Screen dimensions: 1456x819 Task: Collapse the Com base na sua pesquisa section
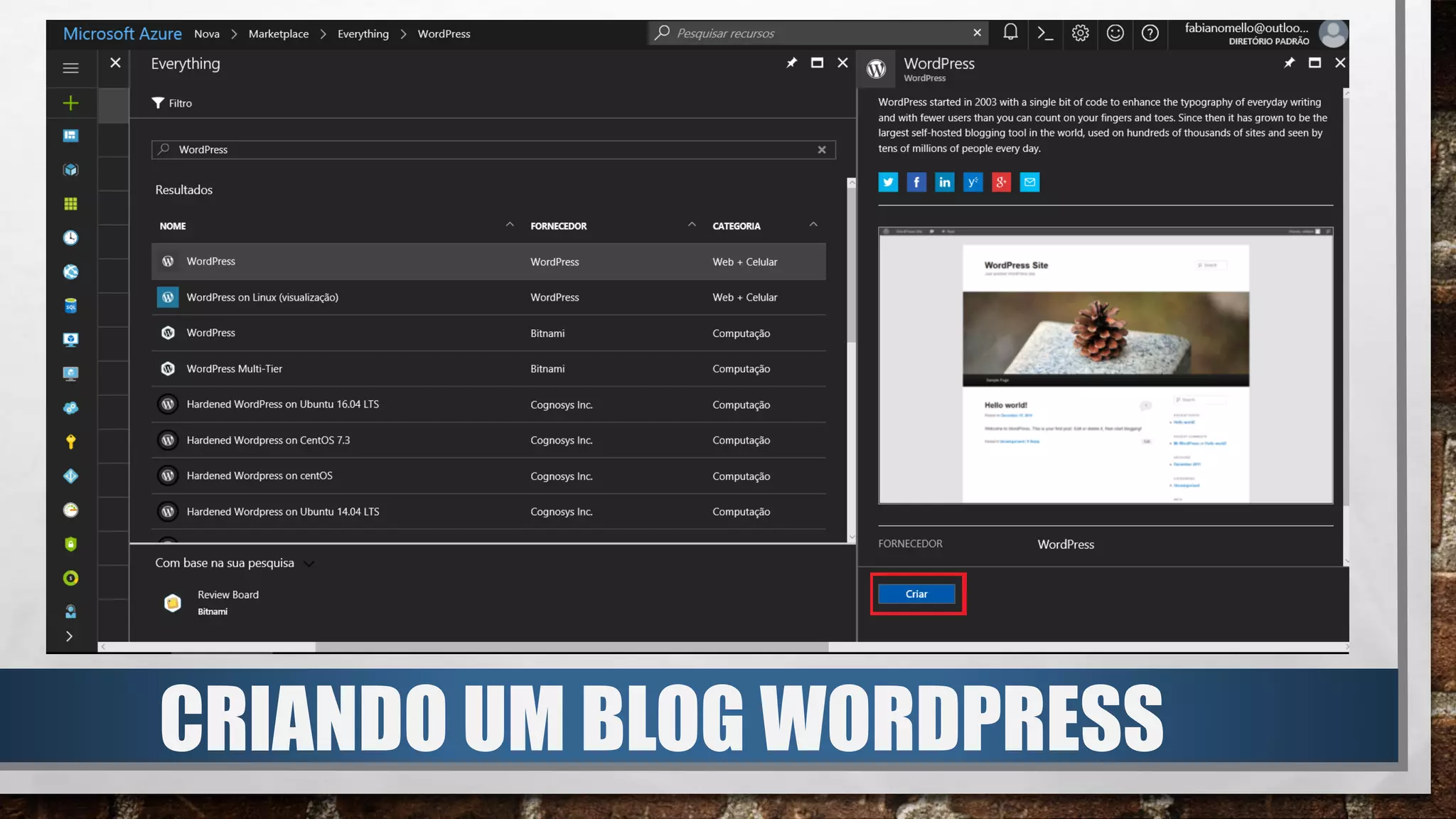coord(309,564)
